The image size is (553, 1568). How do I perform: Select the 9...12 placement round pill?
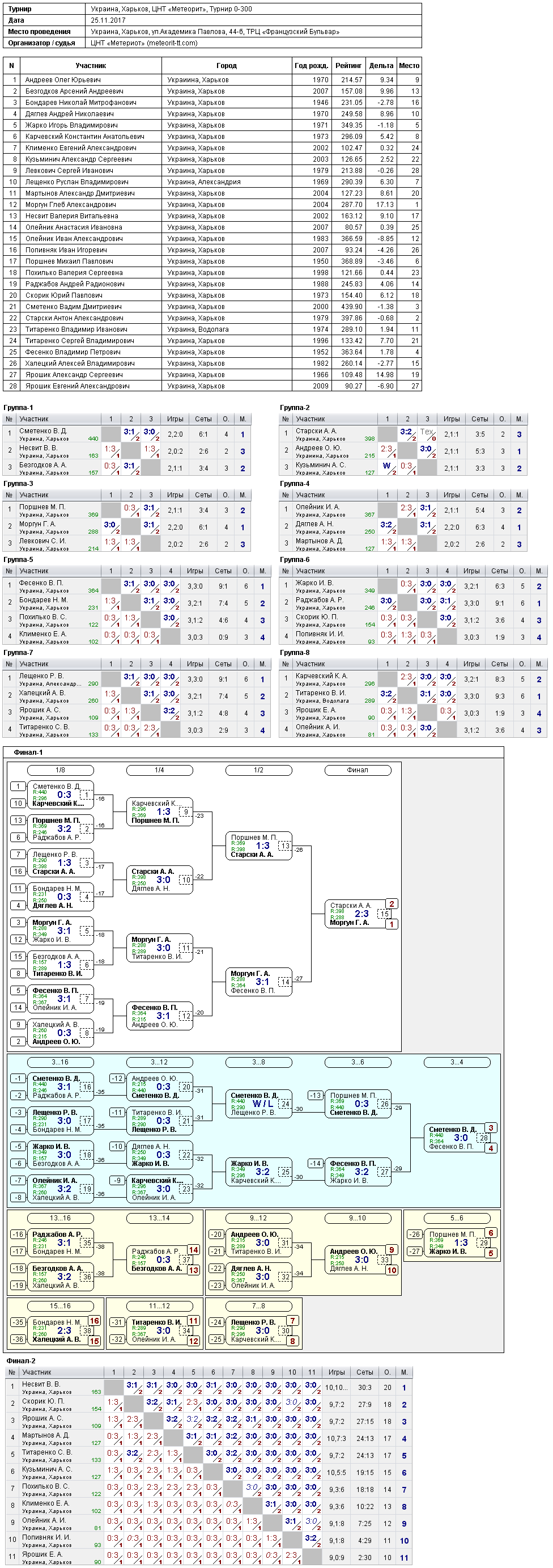(258, 1218)
